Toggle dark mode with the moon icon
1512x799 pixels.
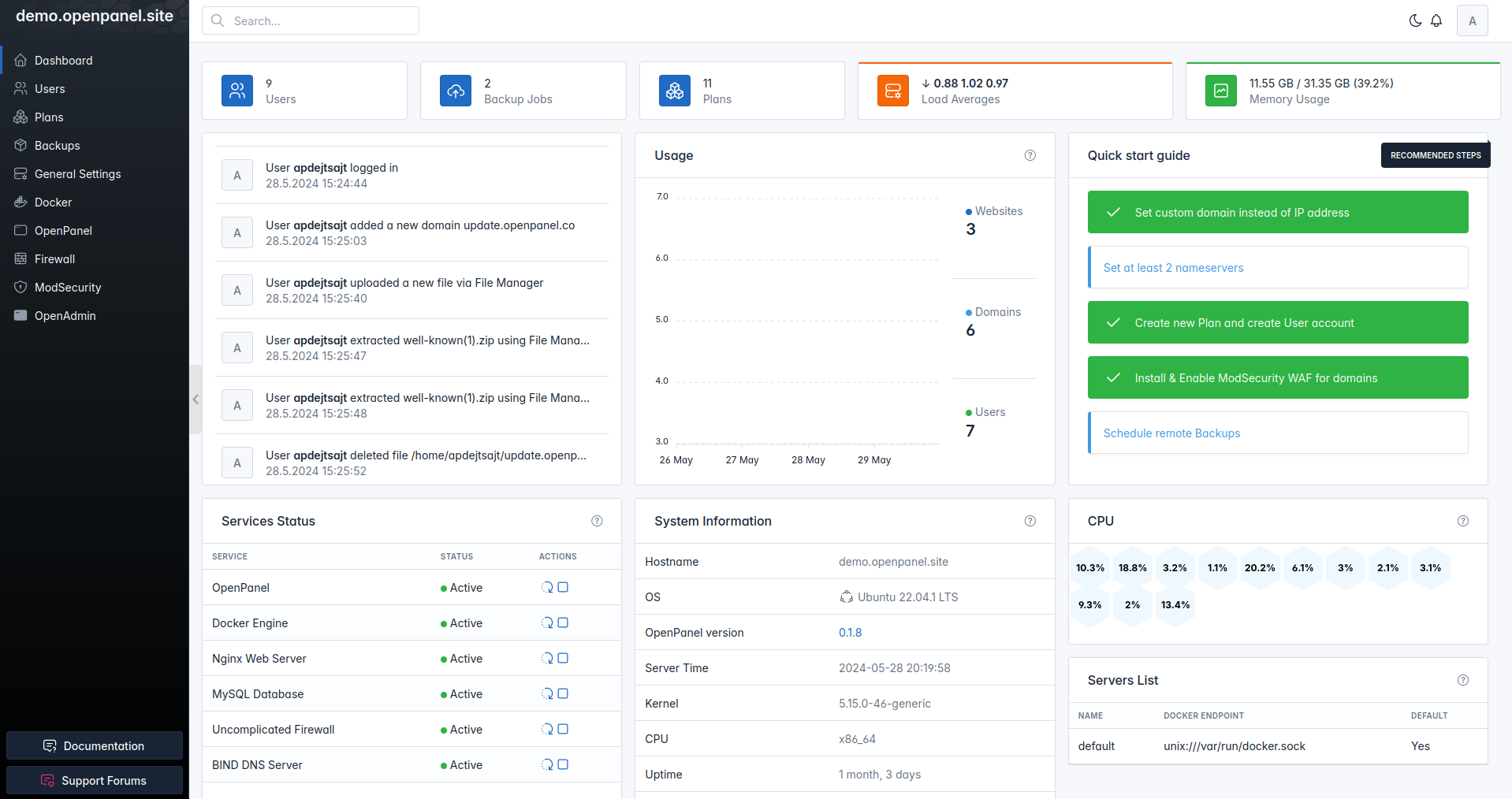[1416, 20]
